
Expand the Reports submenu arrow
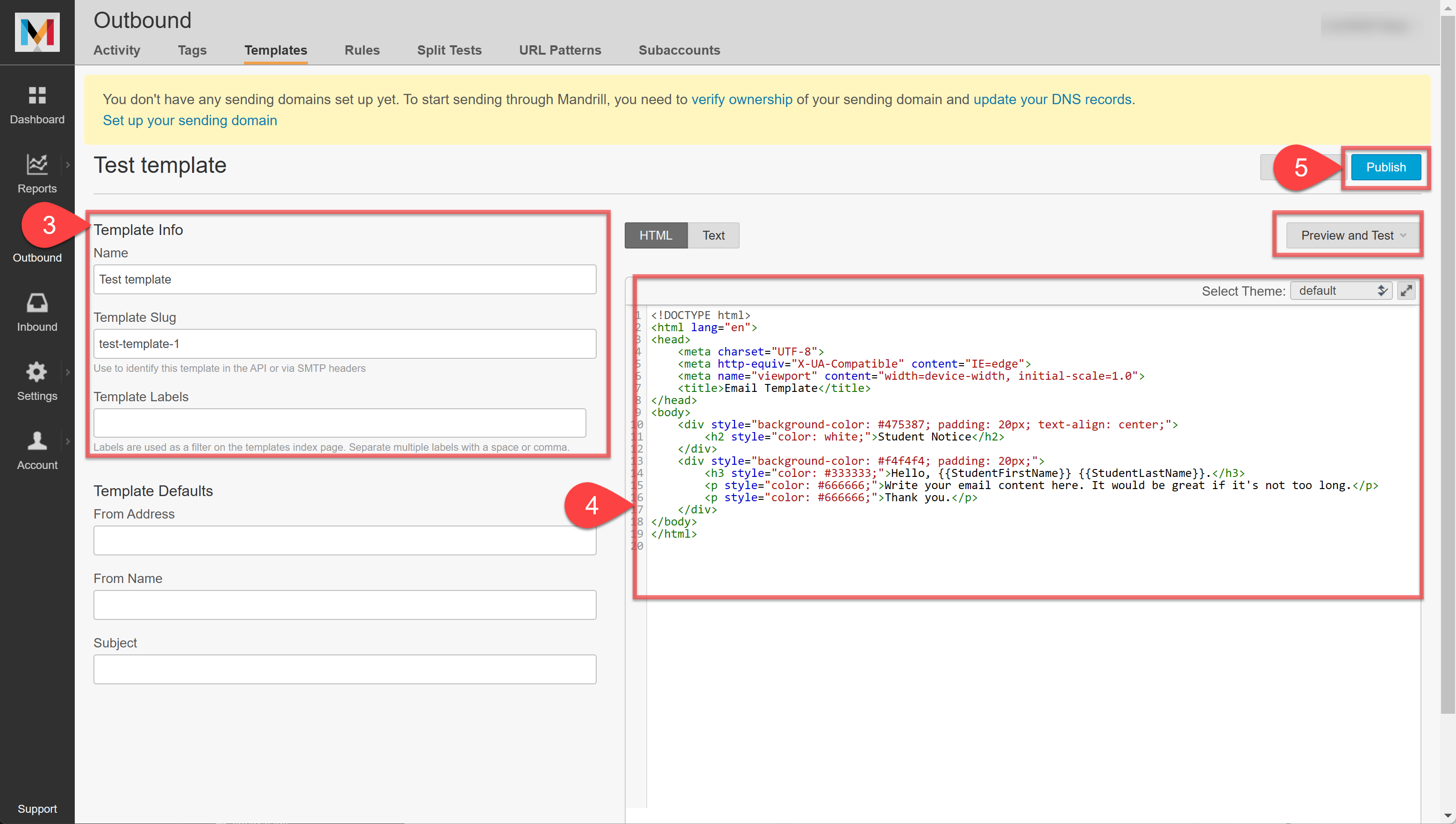(68, 165)
